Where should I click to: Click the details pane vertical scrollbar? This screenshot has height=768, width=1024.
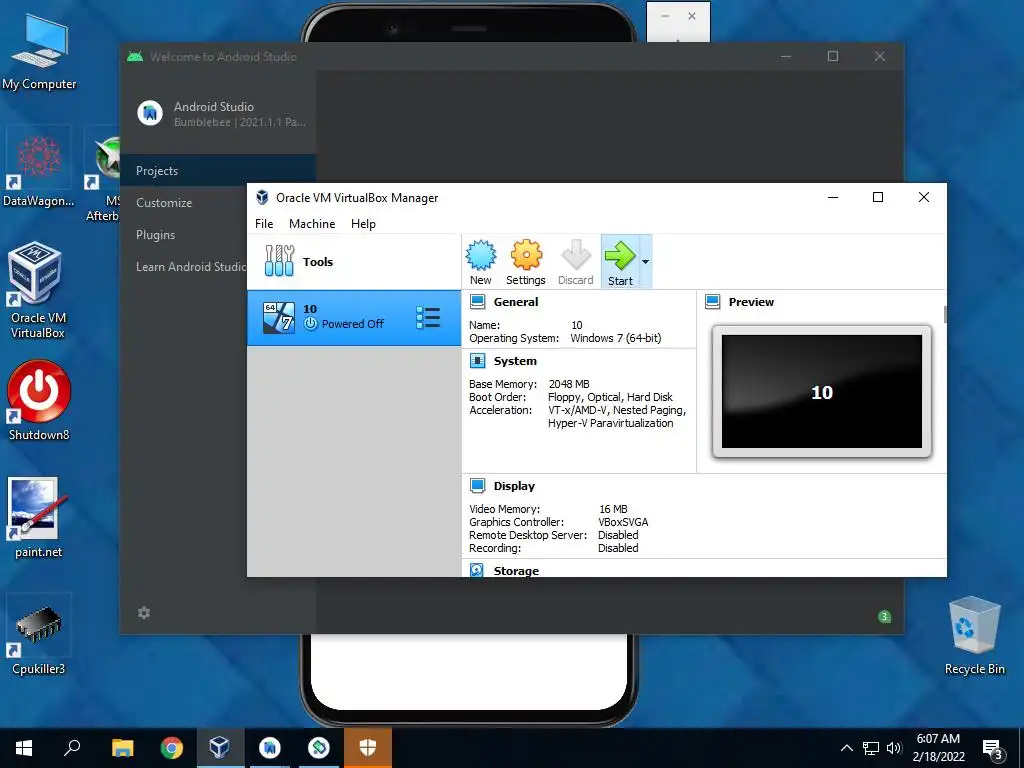944,315
